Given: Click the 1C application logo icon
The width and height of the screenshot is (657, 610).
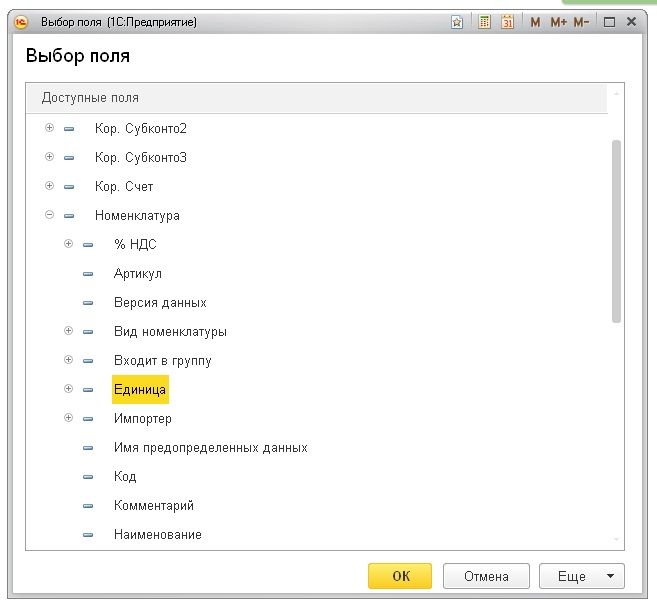Looking at the screenshot, I should point(21,22).
